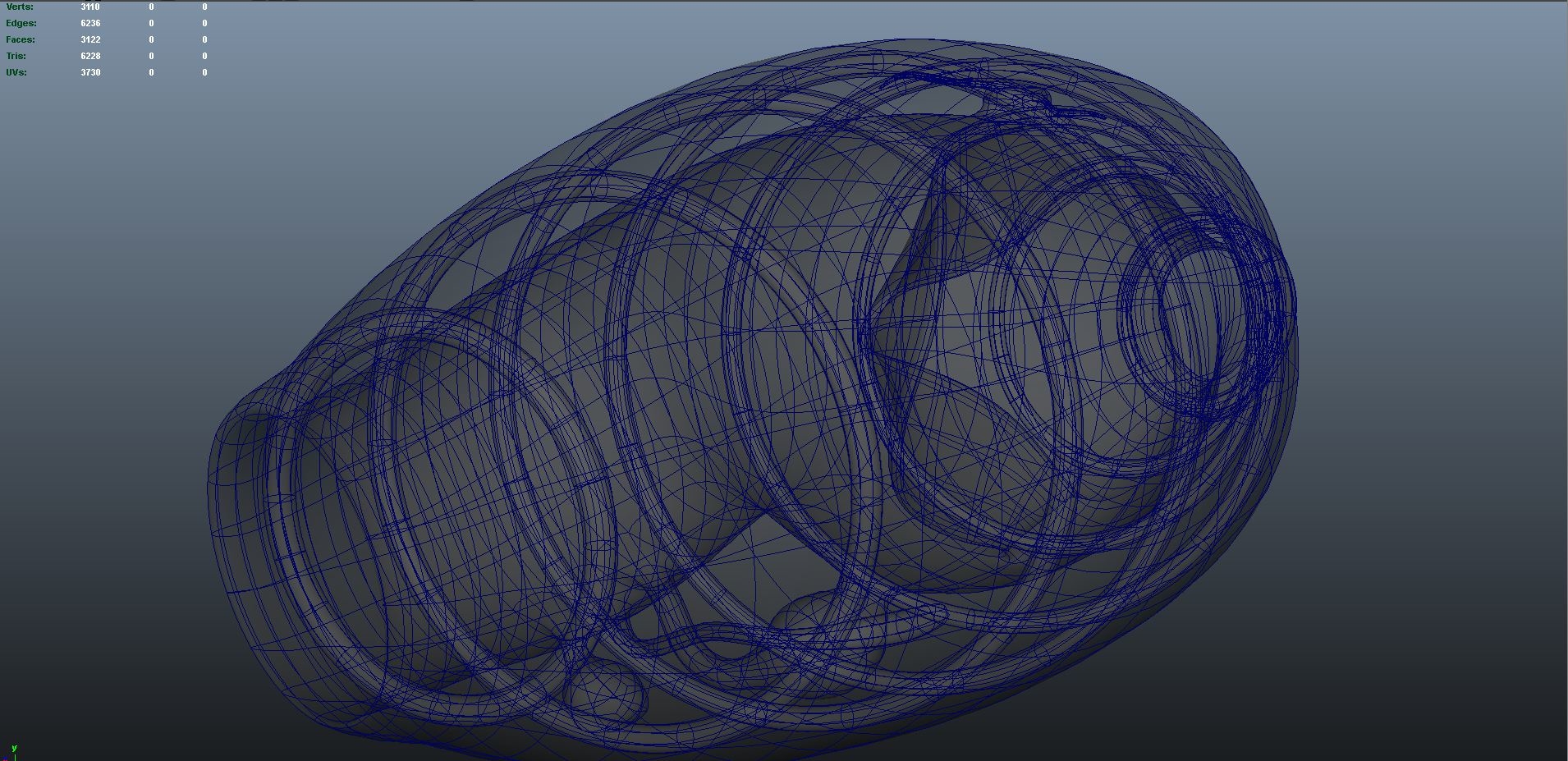Click the UVs count value 3730
This screenshot has width=1568, height=761.
point(89,72)
